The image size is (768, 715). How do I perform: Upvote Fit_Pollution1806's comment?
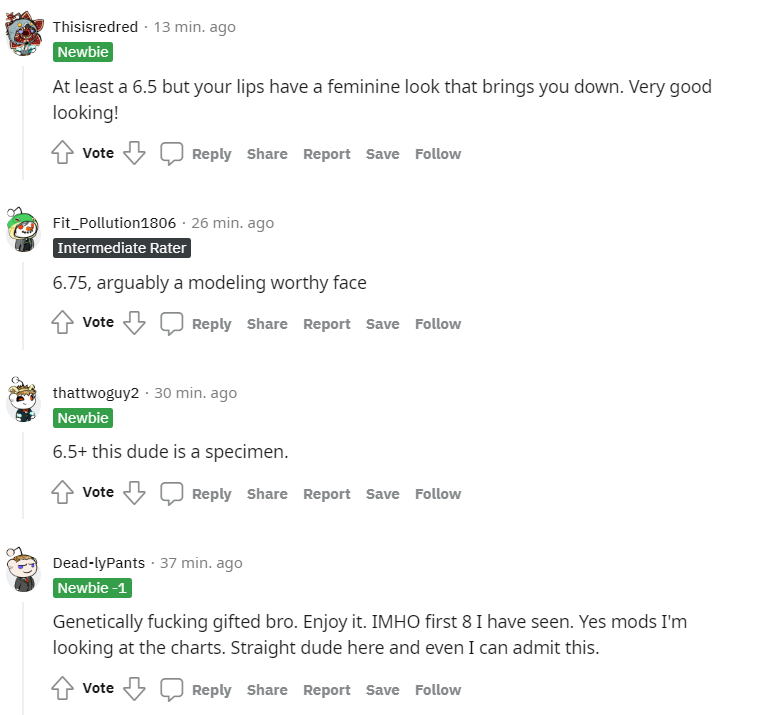62,323
